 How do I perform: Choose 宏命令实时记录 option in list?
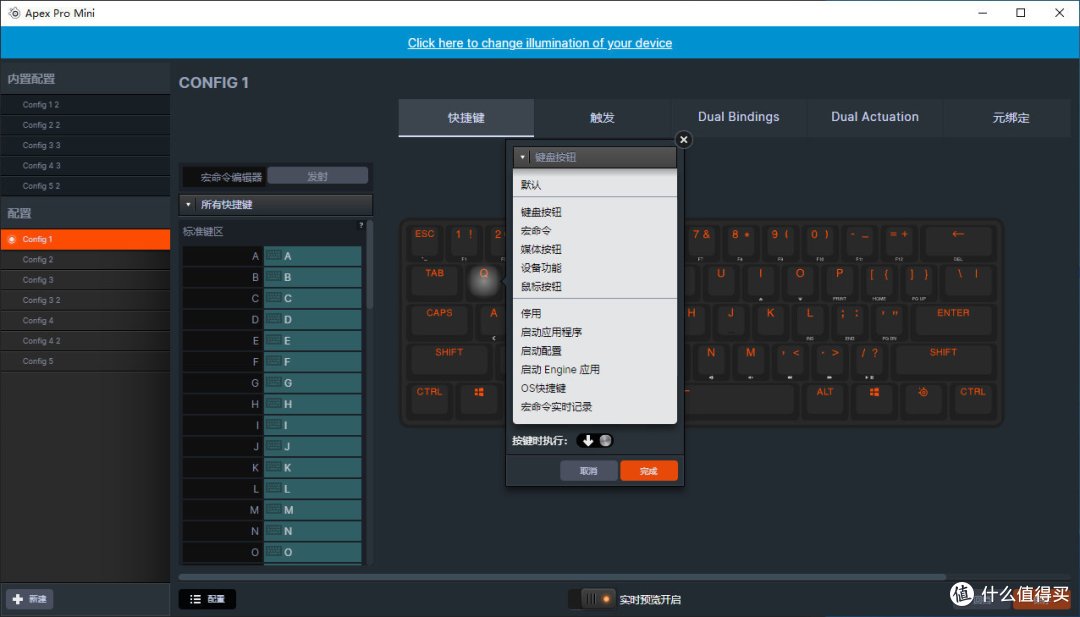click(557, 406)
